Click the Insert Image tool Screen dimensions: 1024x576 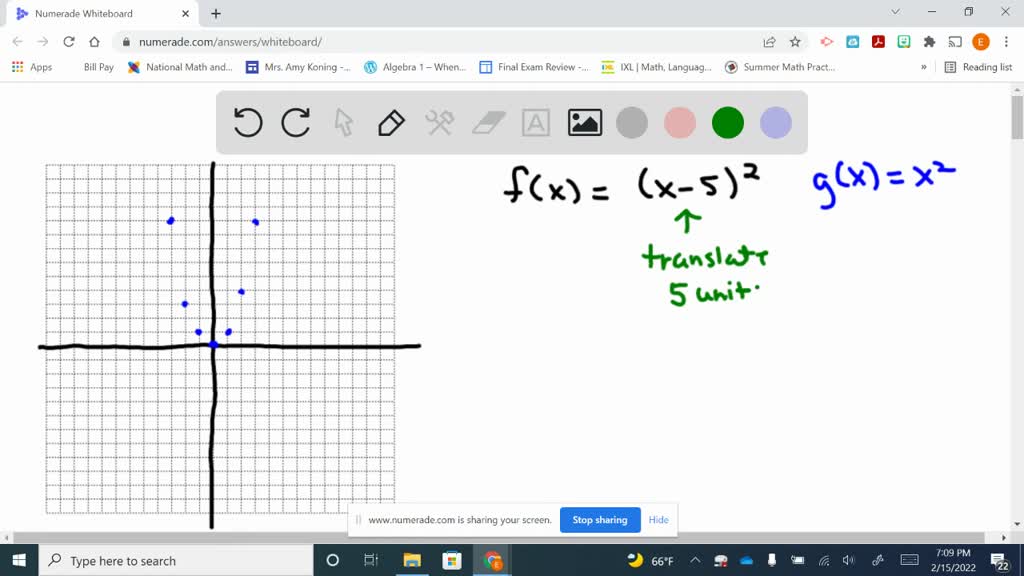[x=584, y=122]
